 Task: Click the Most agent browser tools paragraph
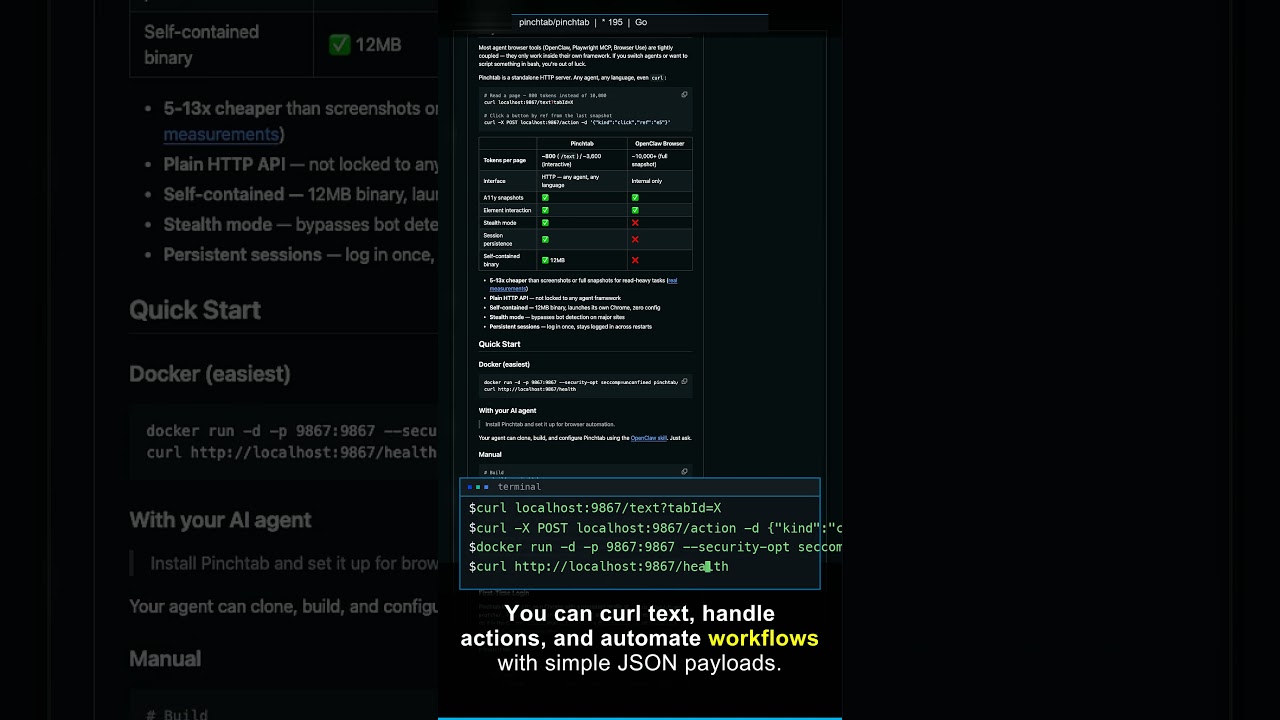coord(583,55)
